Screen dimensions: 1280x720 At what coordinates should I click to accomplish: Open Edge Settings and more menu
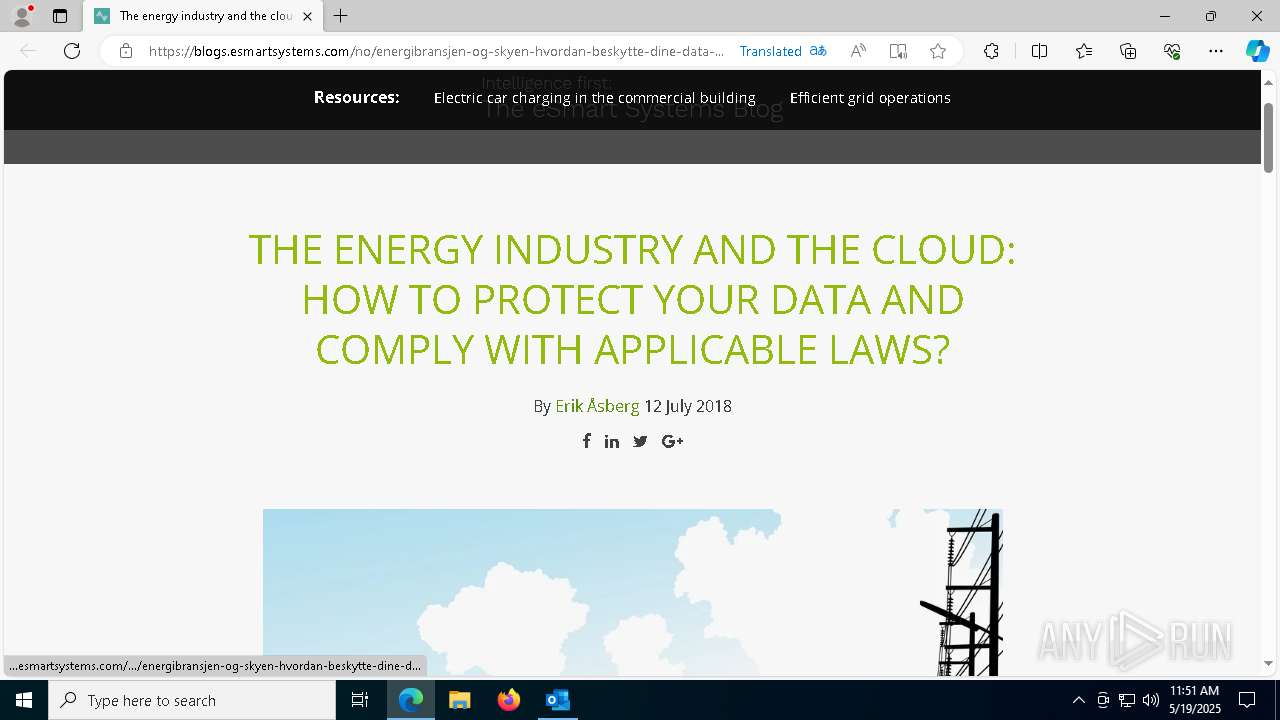1216,51
